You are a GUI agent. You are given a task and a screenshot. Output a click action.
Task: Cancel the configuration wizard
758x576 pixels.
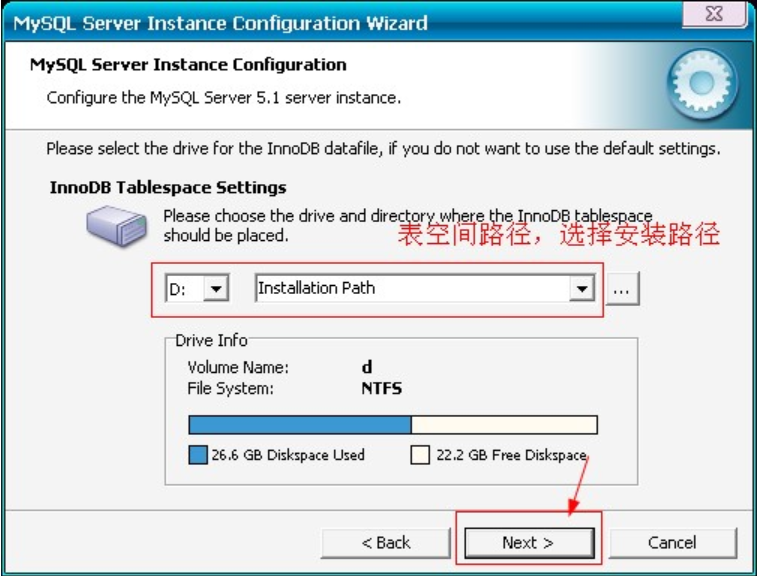click(672, 543)
